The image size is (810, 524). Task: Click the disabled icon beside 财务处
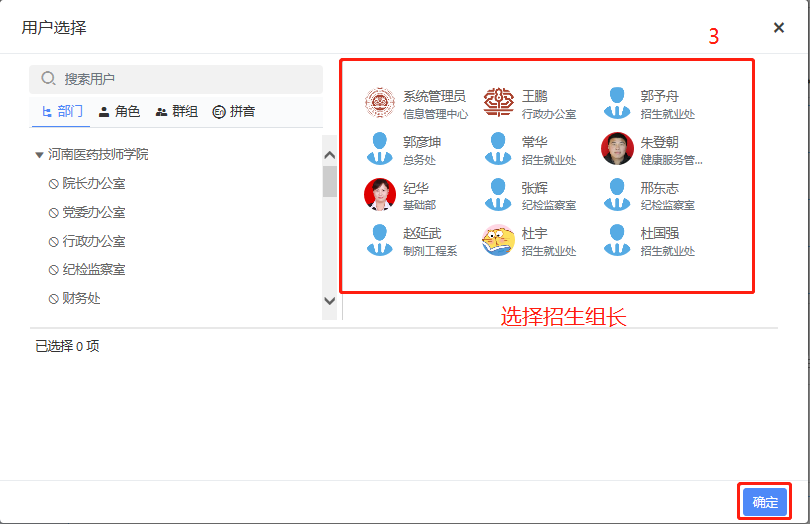click(x=53, y=299)
